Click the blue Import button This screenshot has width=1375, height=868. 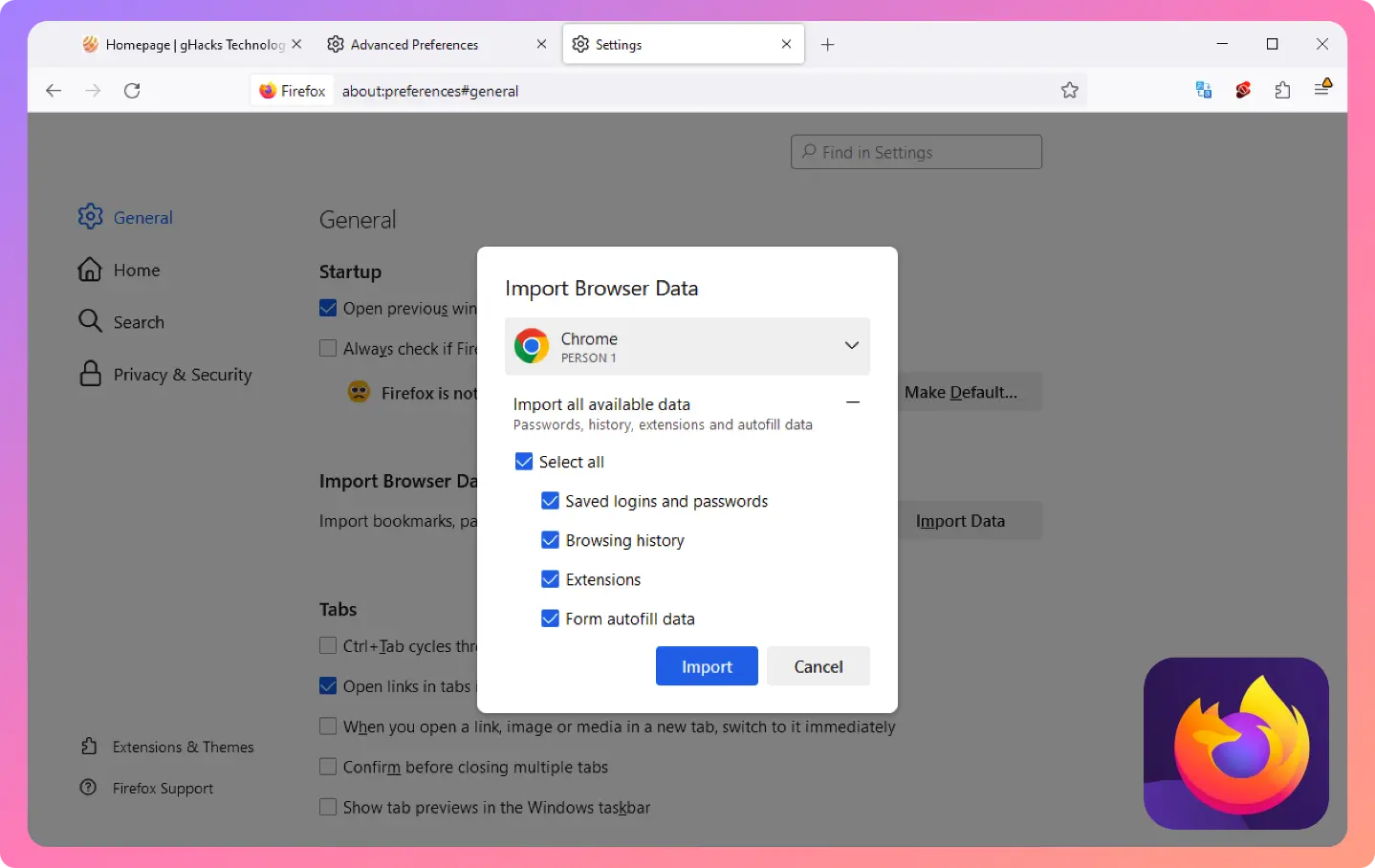pyautogui.click(x=707, y=666)
